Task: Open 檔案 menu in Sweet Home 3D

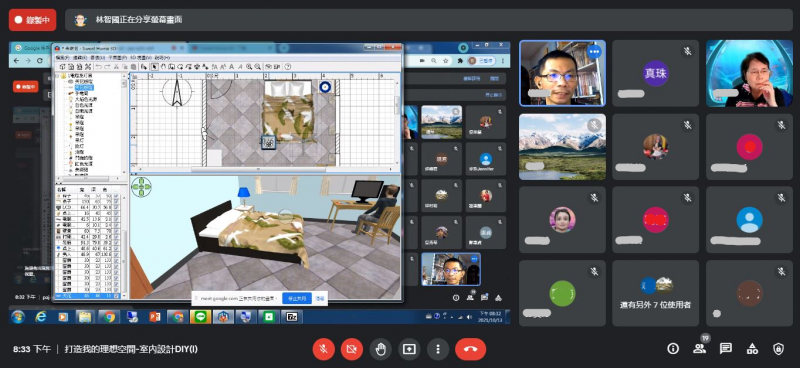Action: [62, 58]
